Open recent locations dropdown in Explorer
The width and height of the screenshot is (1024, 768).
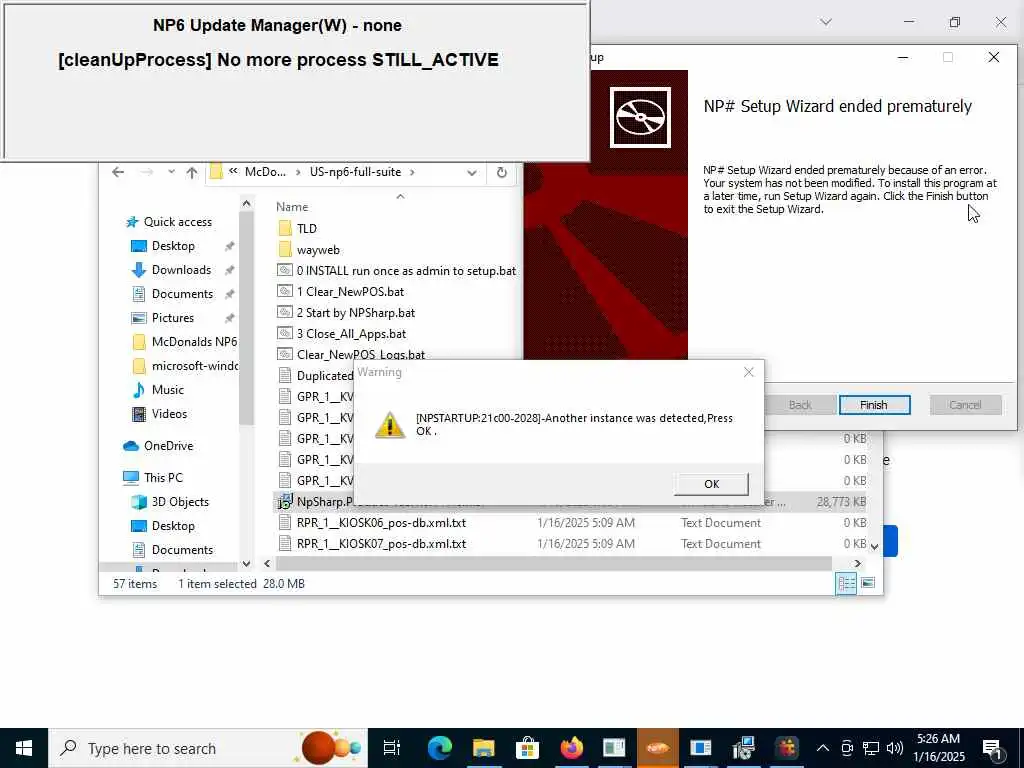point(171,172)
